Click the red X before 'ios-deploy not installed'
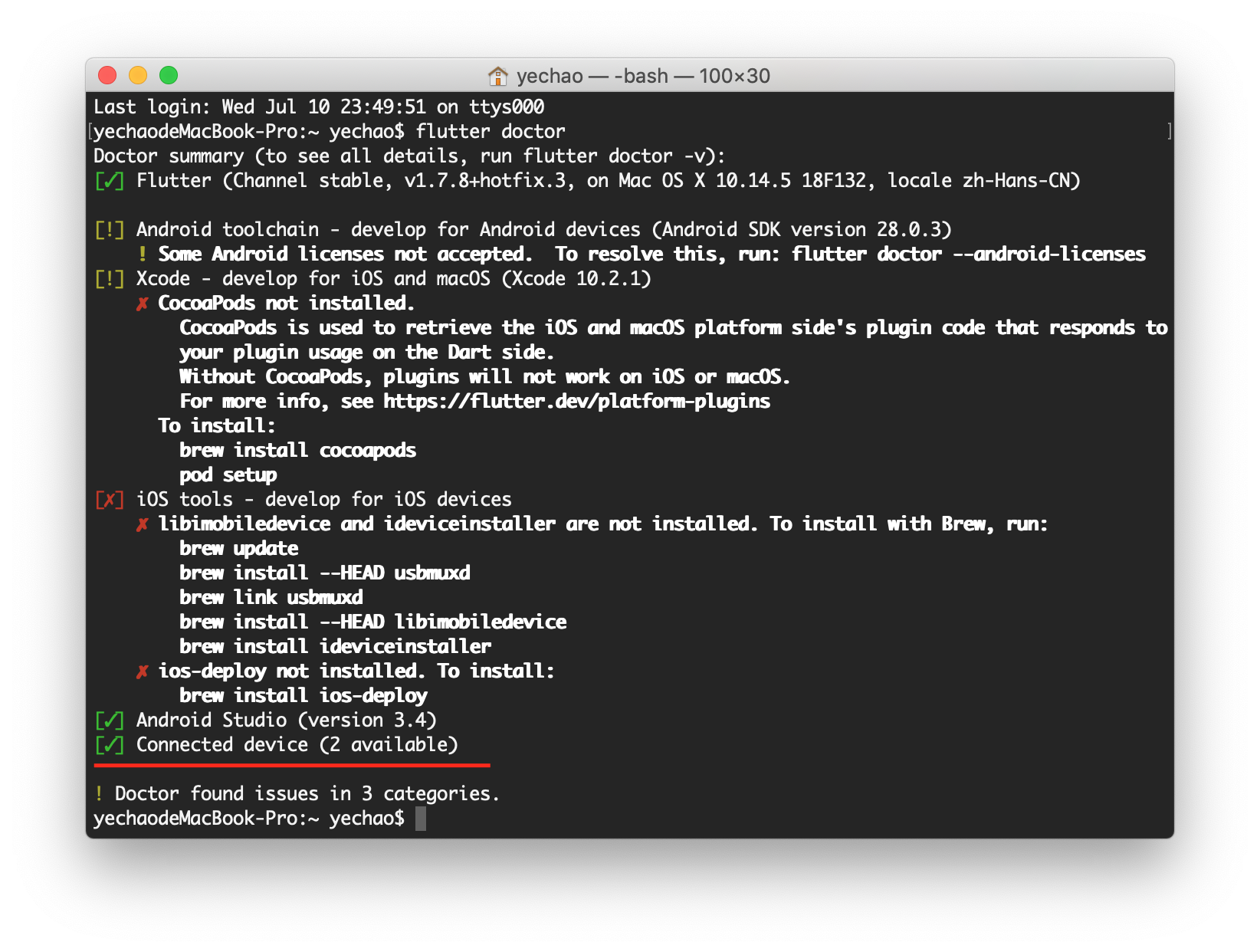 point(142,671)
